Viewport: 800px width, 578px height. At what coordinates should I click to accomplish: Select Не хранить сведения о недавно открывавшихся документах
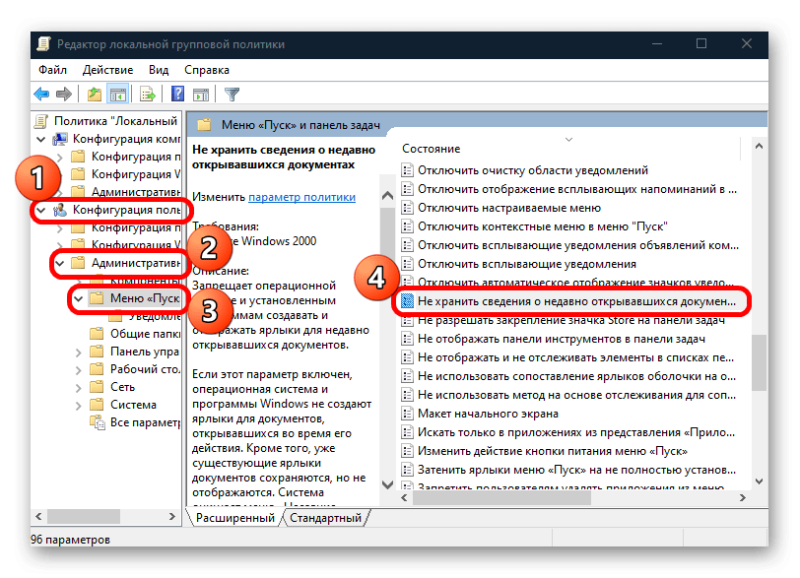pyautogui.click(x=577, y=301)
